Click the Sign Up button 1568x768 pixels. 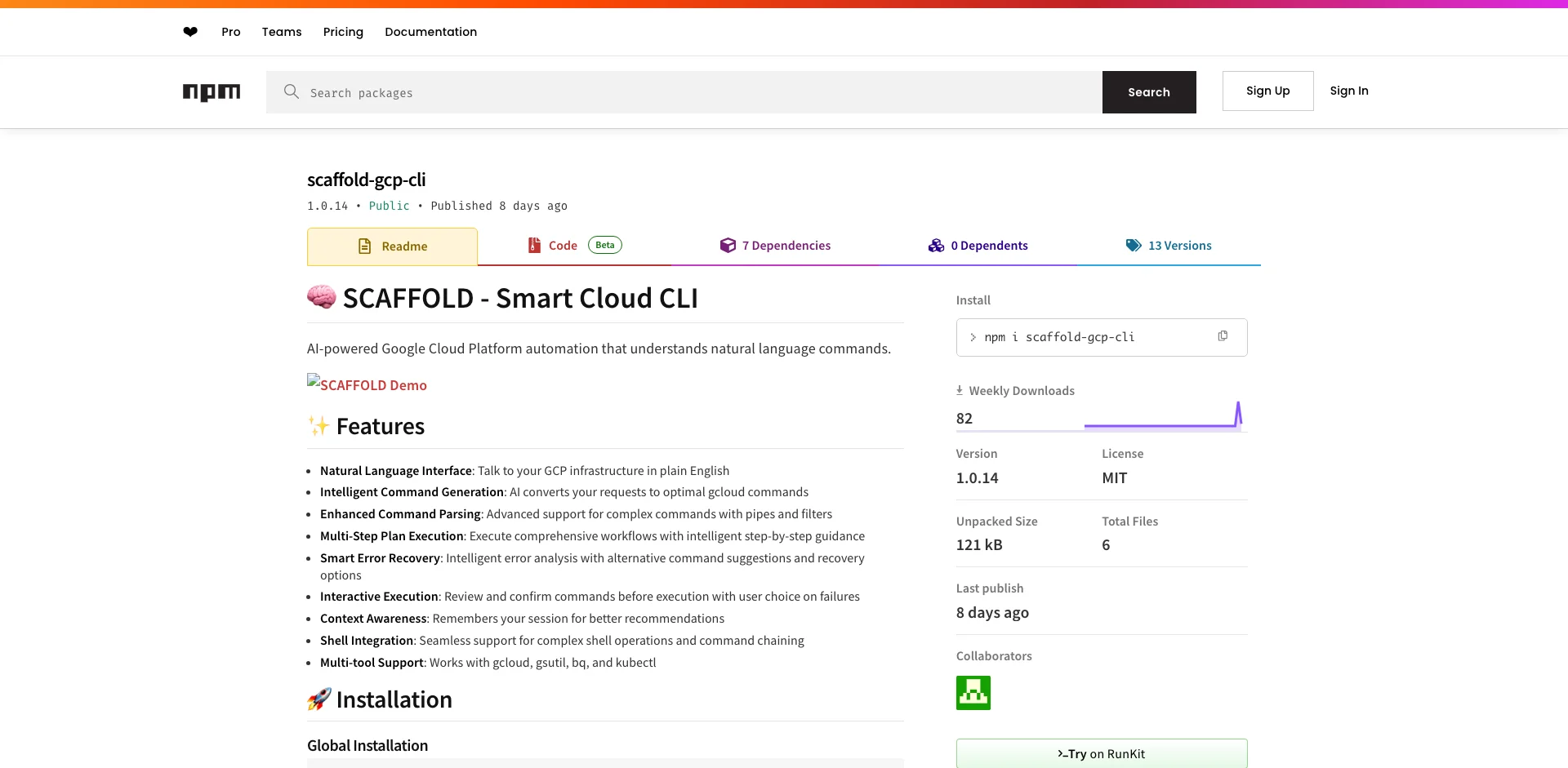(x=1267, y=91)
